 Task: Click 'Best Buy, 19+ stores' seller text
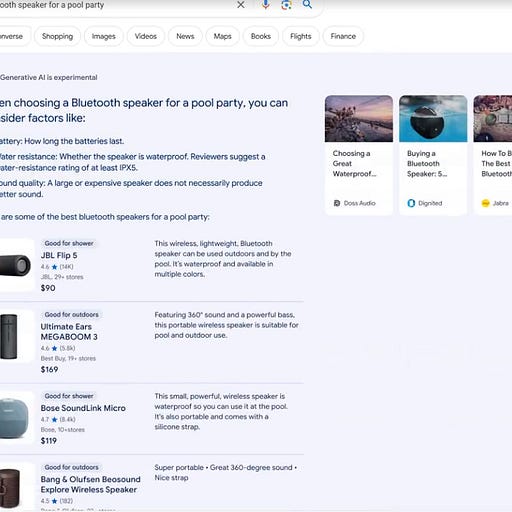[68, 359]
